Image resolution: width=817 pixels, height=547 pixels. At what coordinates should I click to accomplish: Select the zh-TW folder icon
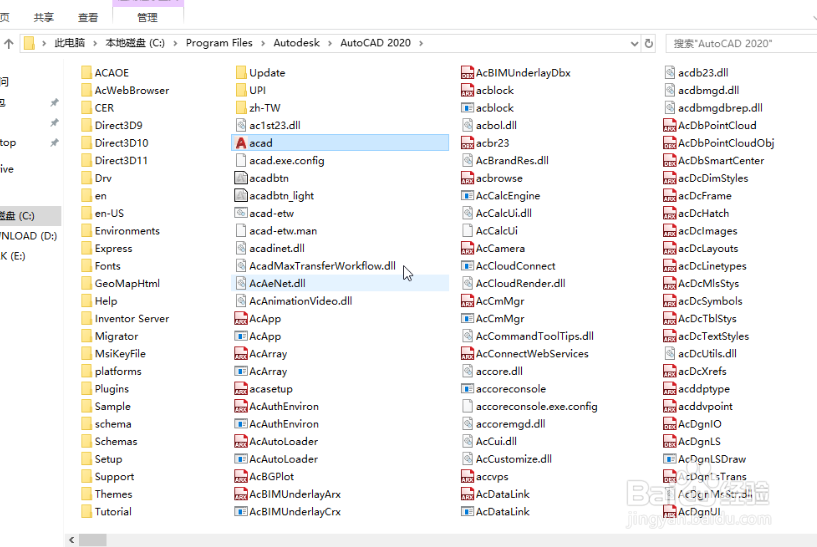pyautogui.click(x=241, y=108)
